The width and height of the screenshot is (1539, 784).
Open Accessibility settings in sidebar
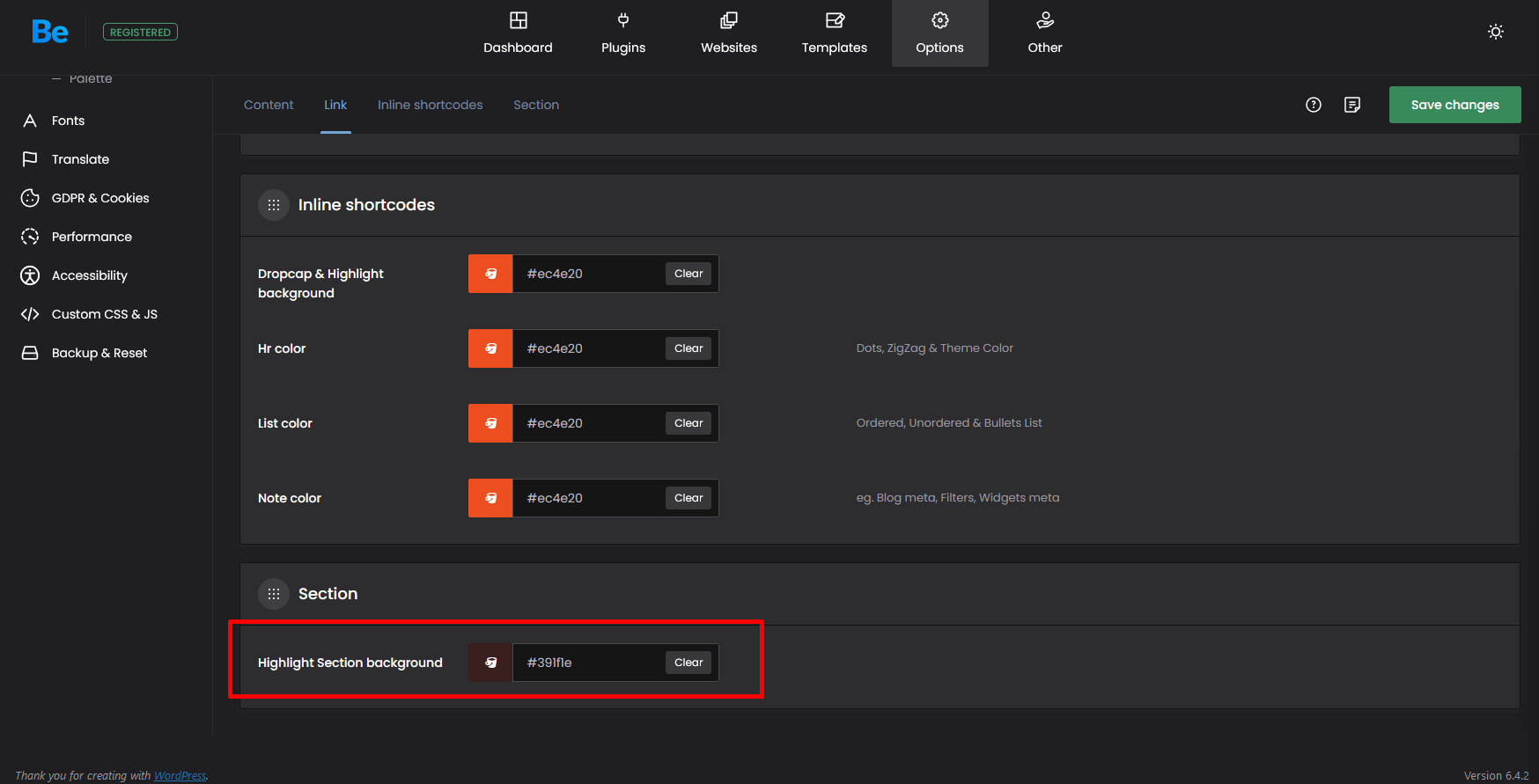[90, 275]
